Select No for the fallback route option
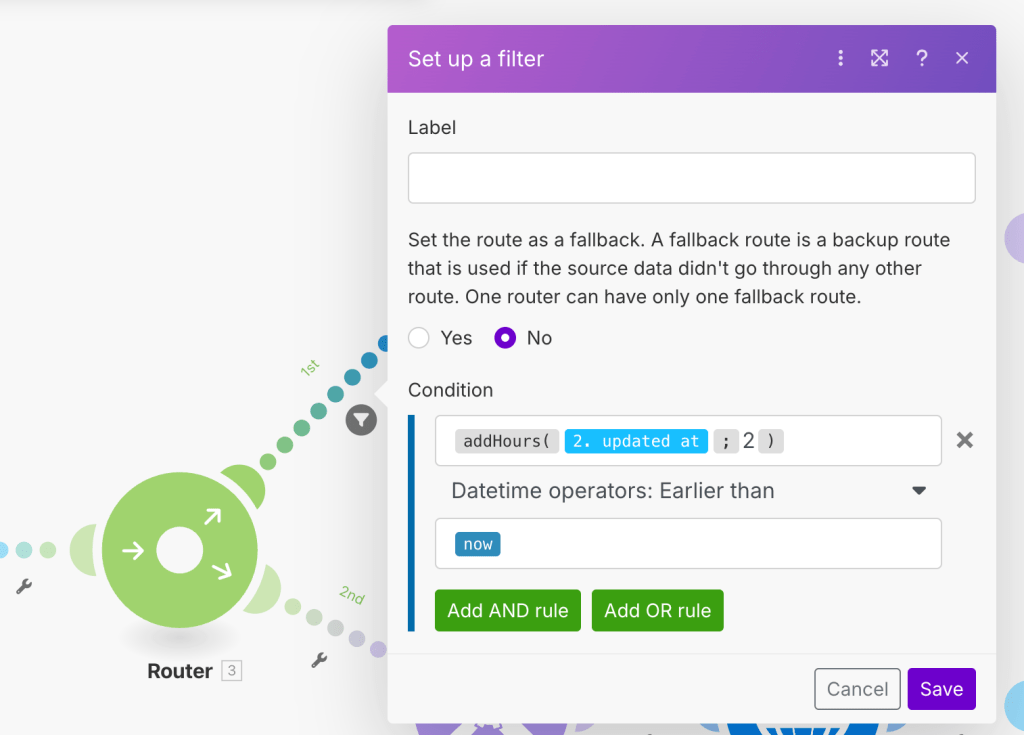This screenshot has width=1024, height=735. tap(506, 338)
